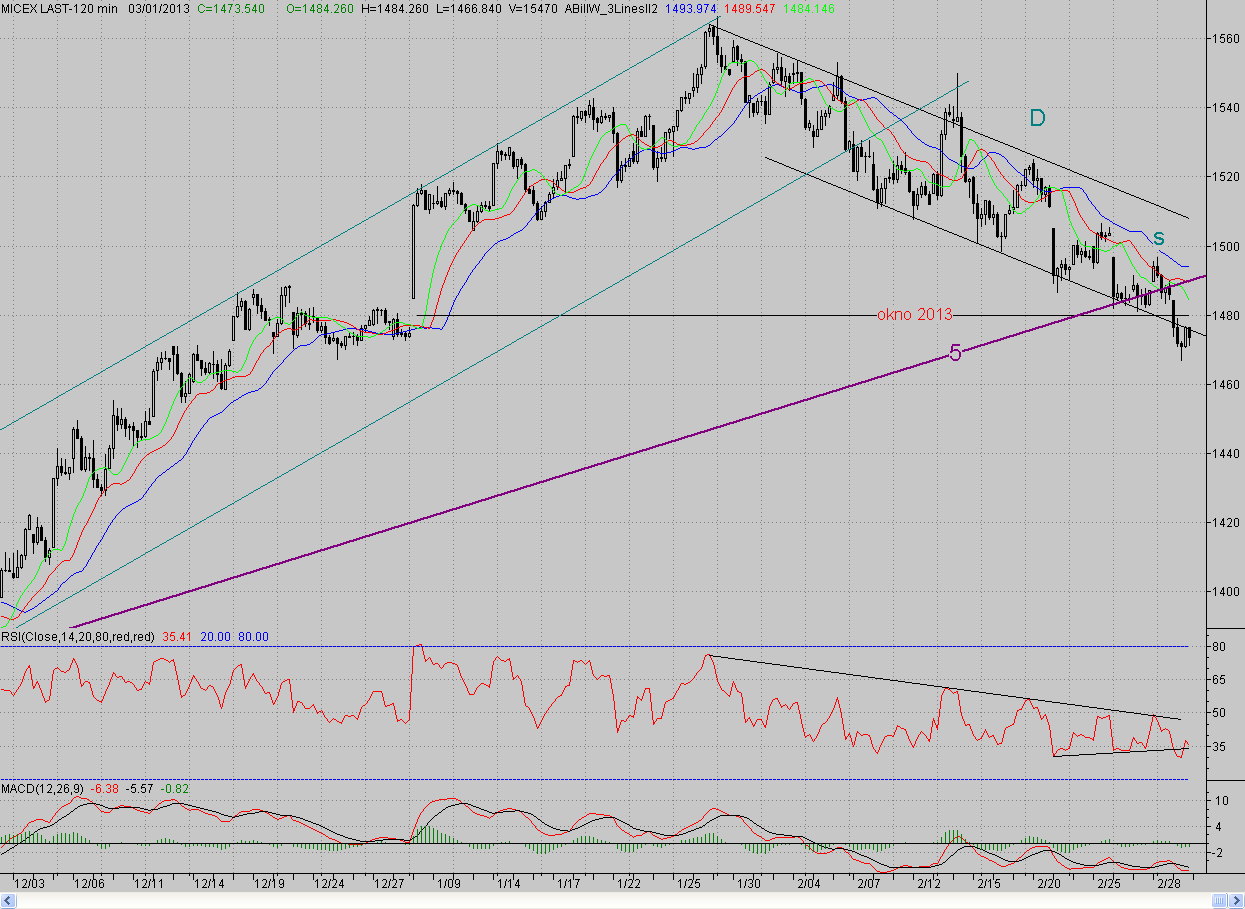Click the green letter S annotation
This screenshot has height=909, width=1245.
(1158, 238)
